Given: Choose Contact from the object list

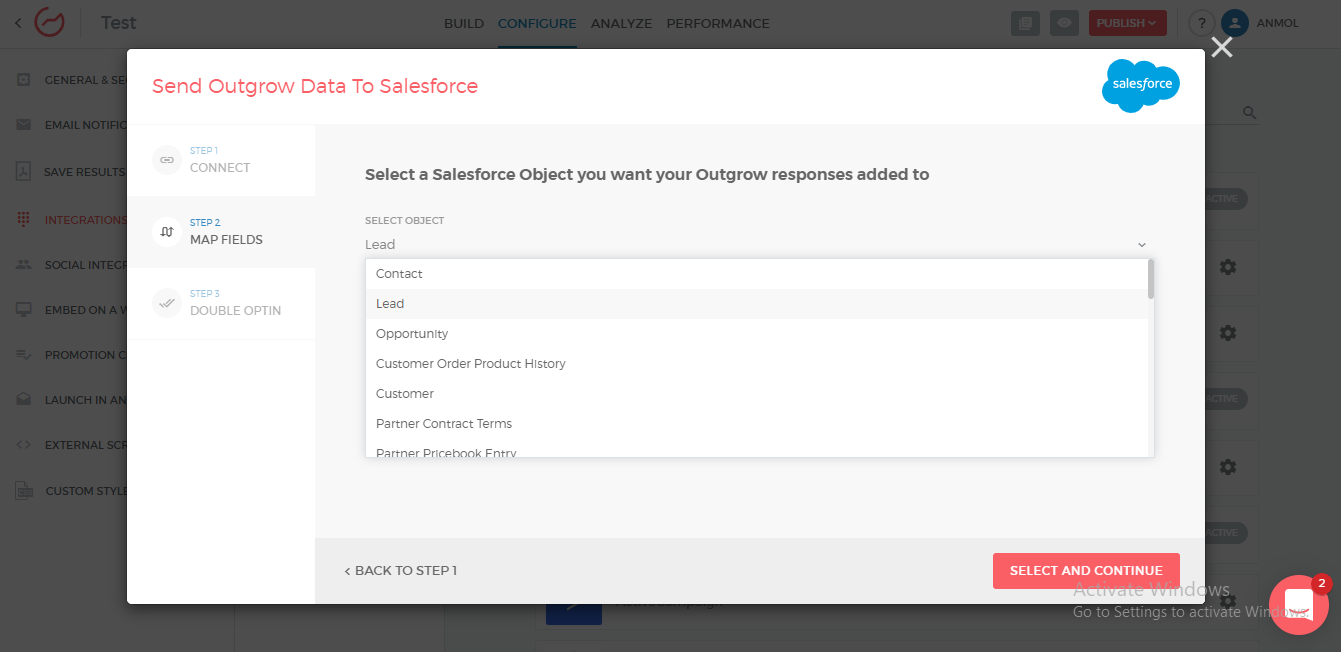Looking at the screenshot, I should coord(759,274).
